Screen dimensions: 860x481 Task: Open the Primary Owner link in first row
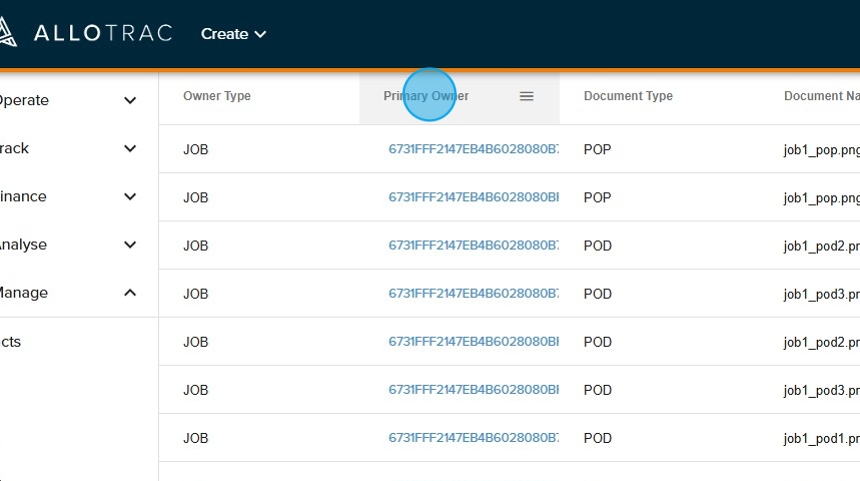(x=473, y=149)
